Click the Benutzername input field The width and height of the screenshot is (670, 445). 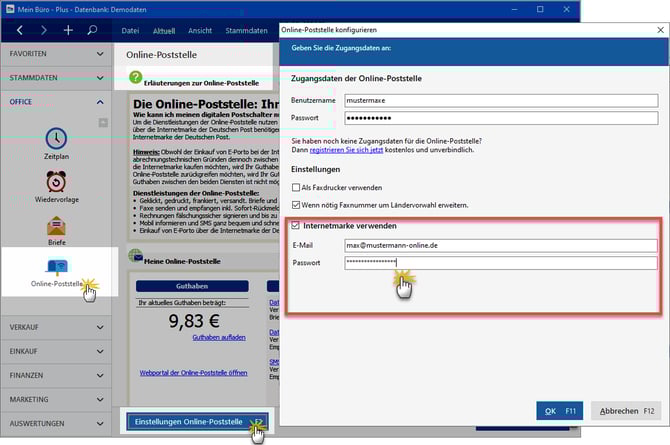[x=501, y=100]
